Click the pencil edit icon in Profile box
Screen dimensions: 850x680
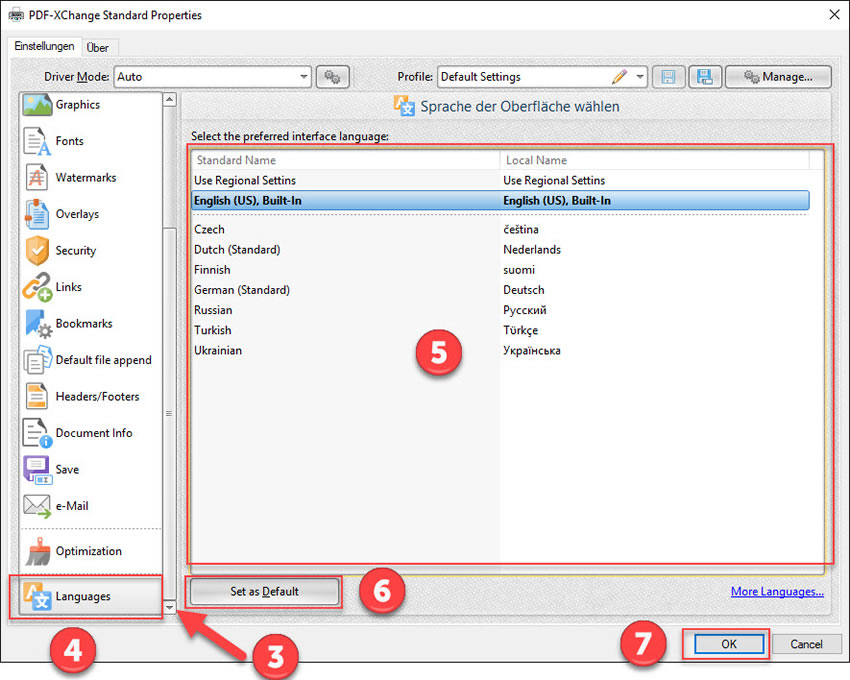(x=620, y=77)
